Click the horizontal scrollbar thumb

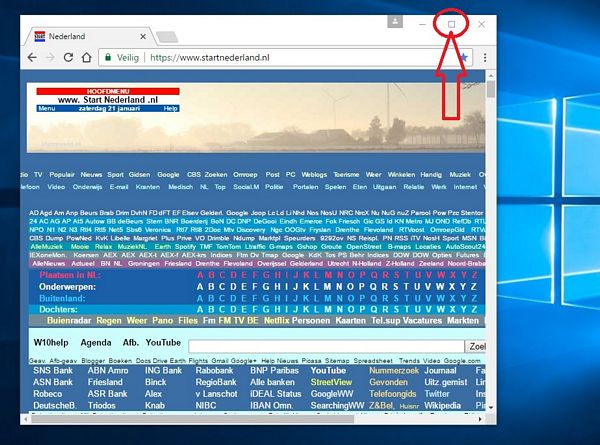pos(192,419)
